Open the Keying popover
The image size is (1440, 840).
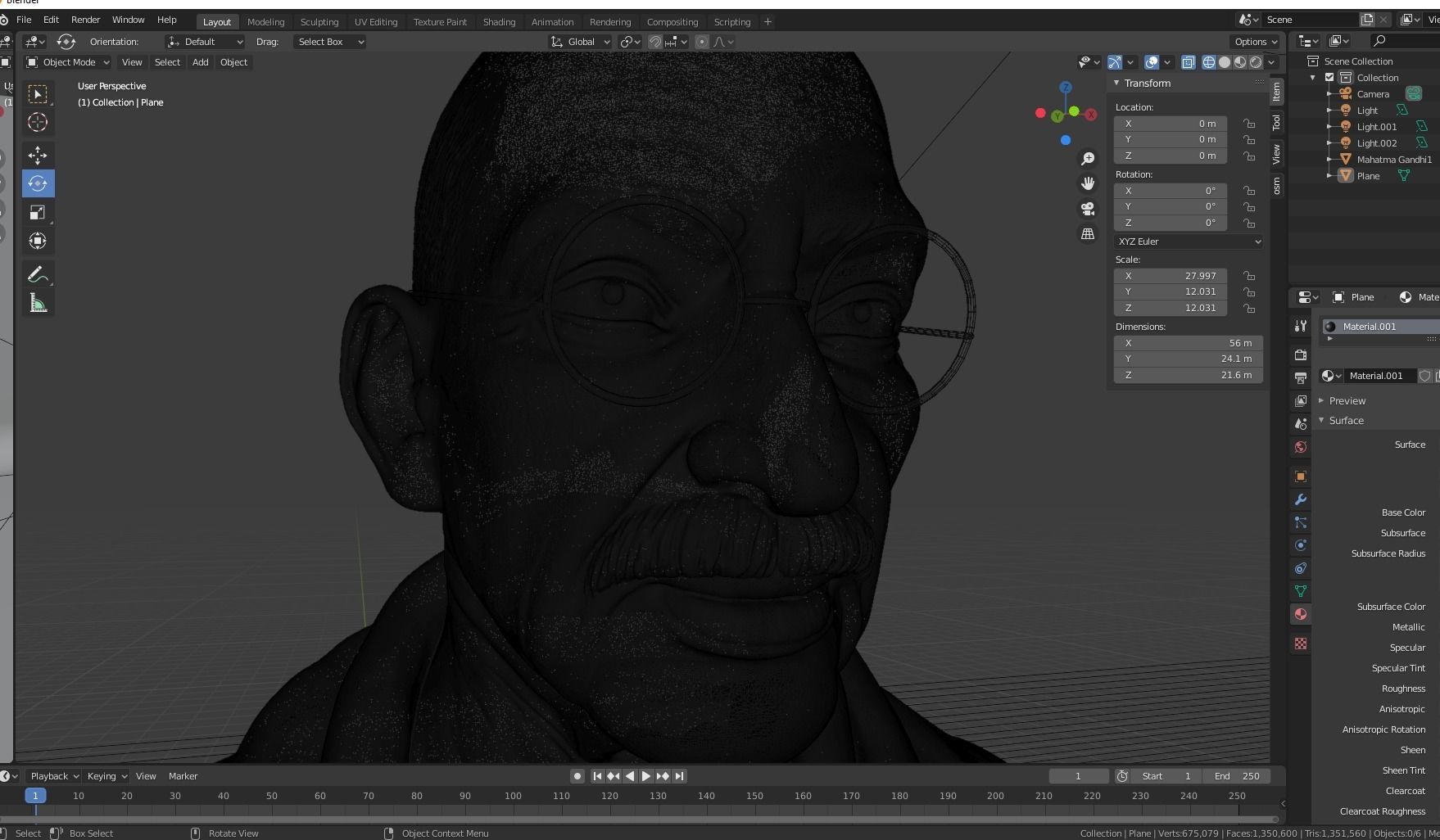pos(106,776)
